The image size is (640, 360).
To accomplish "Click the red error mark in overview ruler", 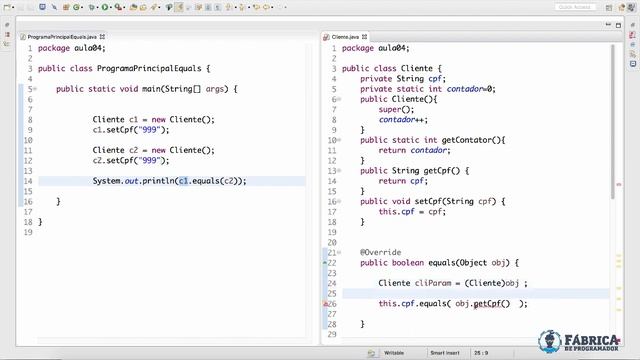I will click(x=619, y=184).
